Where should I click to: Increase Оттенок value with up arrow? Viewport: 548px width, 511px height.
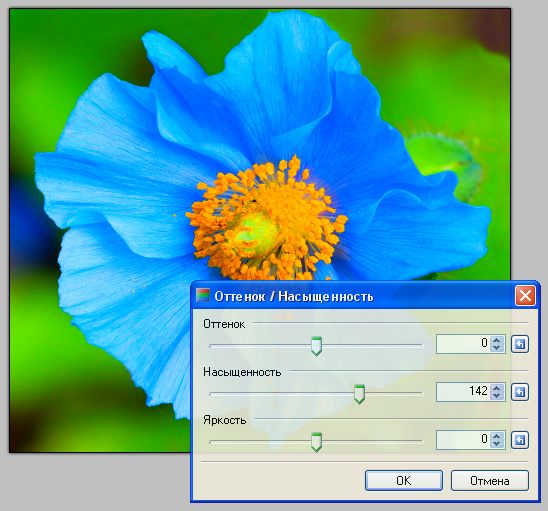tap(497, 340)
